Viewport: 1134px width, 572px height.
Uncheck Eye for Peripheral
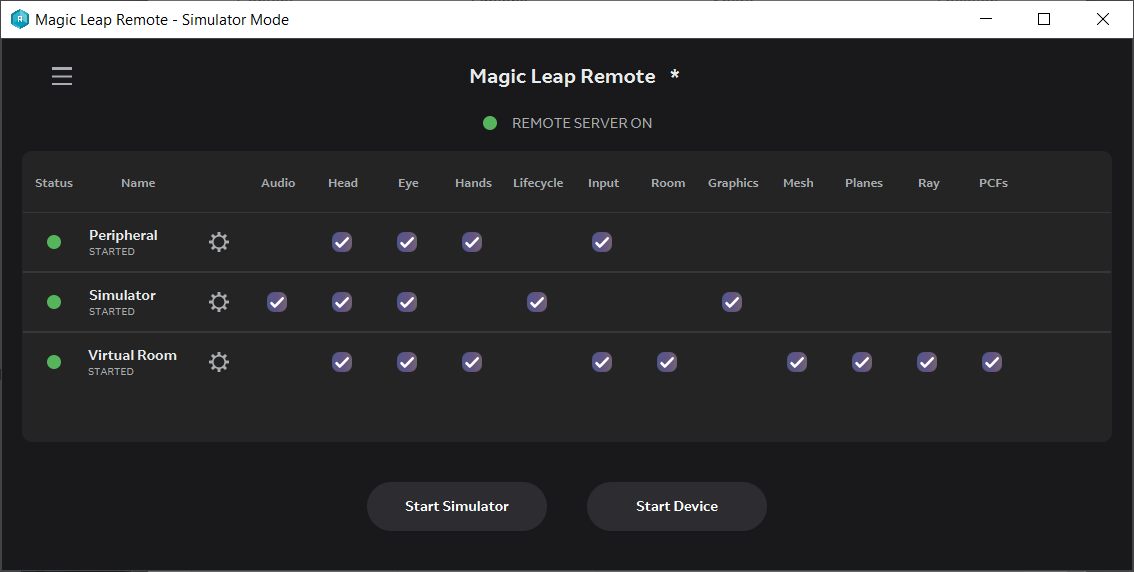[407, 242]
